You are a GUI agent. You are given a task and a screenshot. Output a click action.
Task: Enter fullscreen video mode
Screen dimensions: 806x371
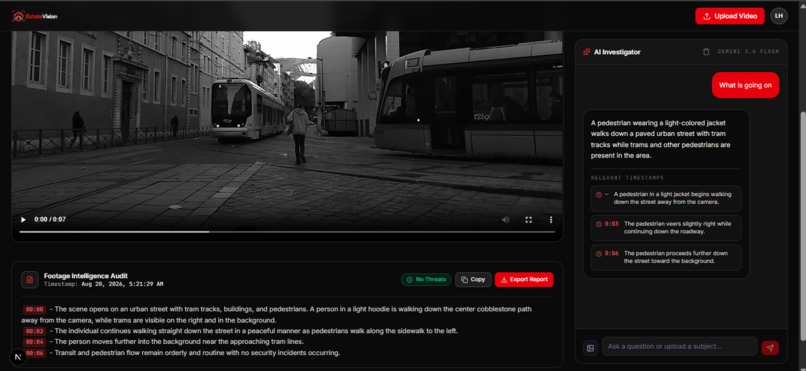[x=528, y=219]
